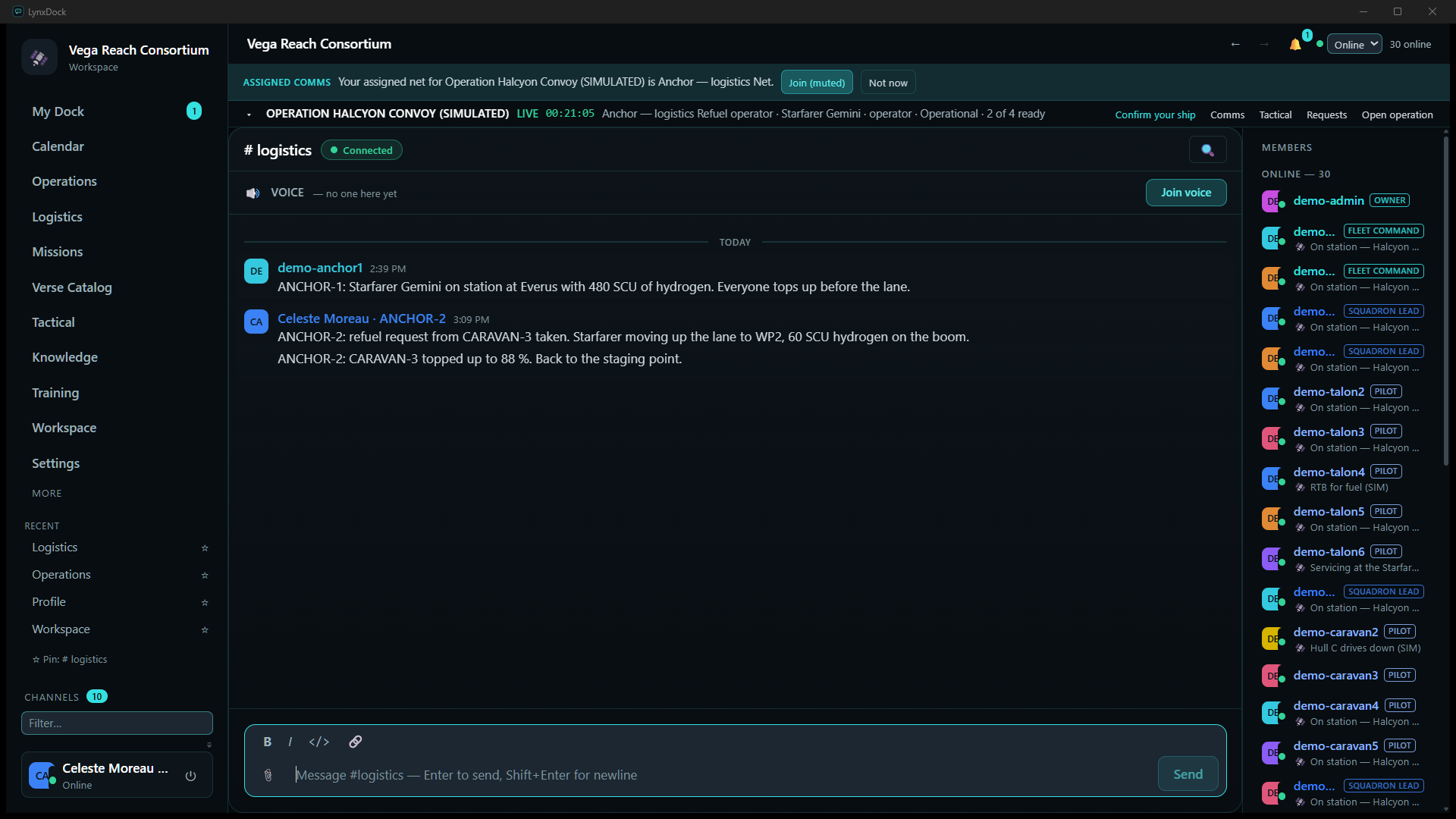The image size is (1456, 819).
Task: Open Tactical in the sidebar
Action: coord(117,322)
